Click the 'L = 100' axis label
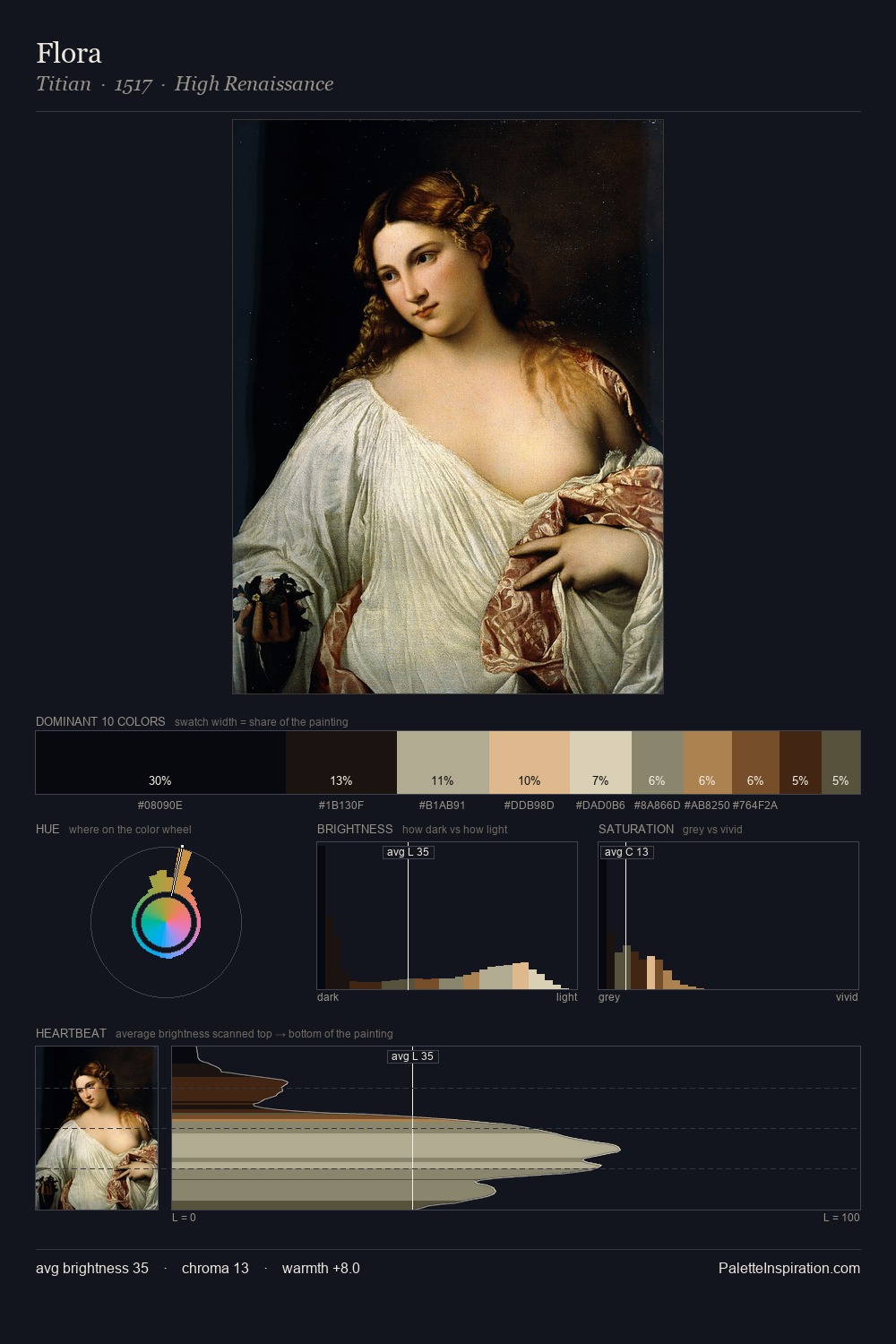 click(x=841, y=1218)
